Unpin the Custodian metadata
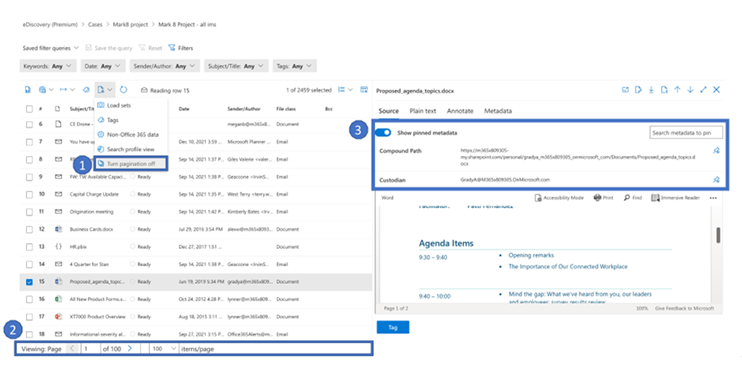This screenshot has width=742, height=367. [x=716, y=180]
